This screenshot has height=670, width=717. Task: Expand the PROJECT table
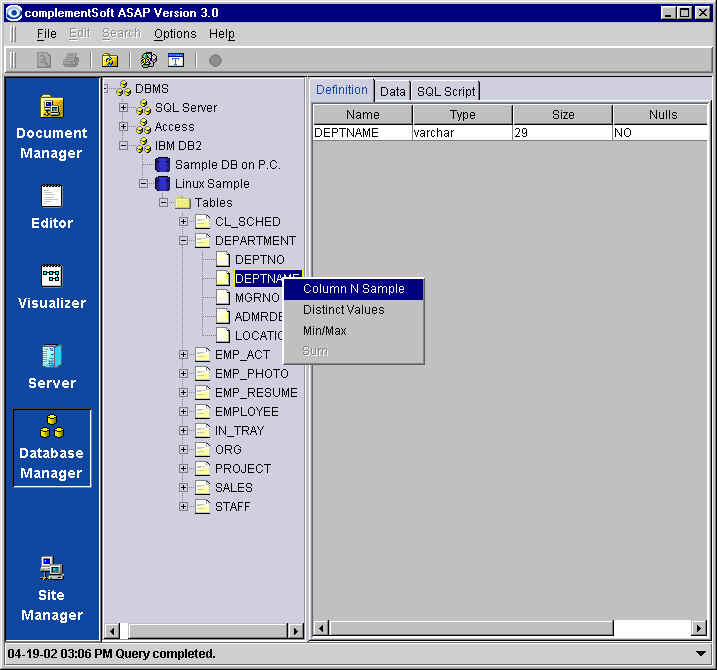tap(183, 468)
